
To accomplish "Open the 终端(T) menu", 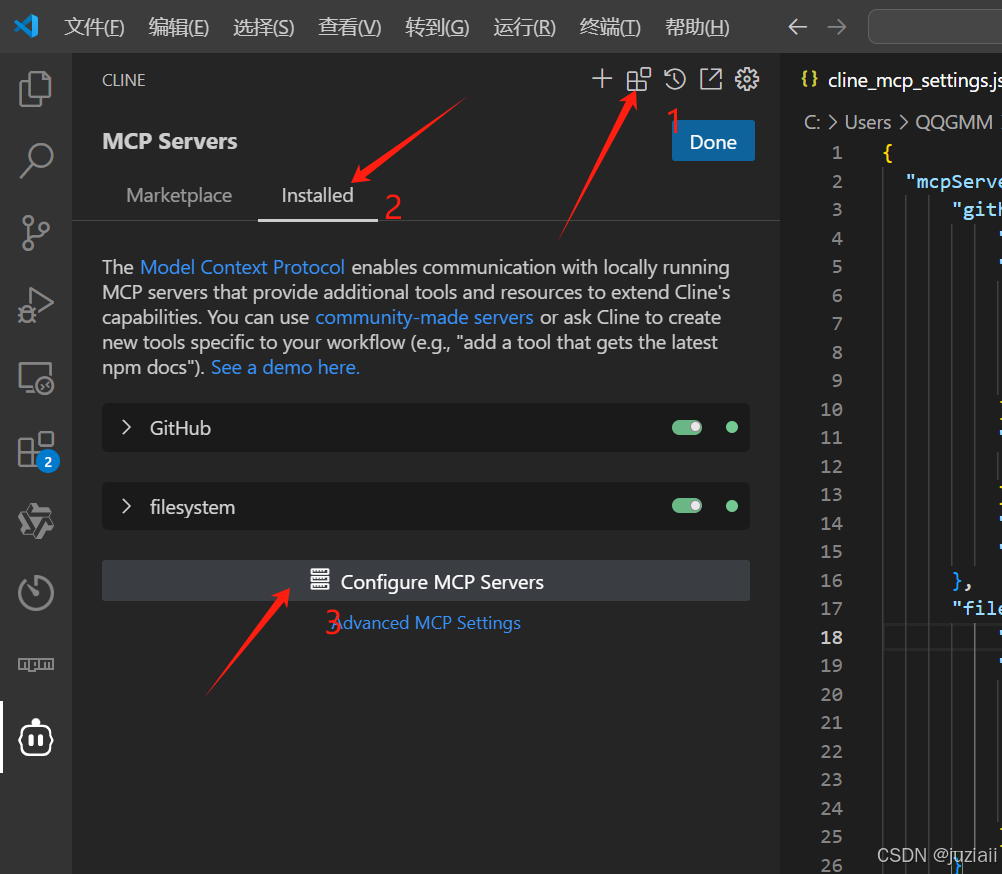I will [610, 27].
